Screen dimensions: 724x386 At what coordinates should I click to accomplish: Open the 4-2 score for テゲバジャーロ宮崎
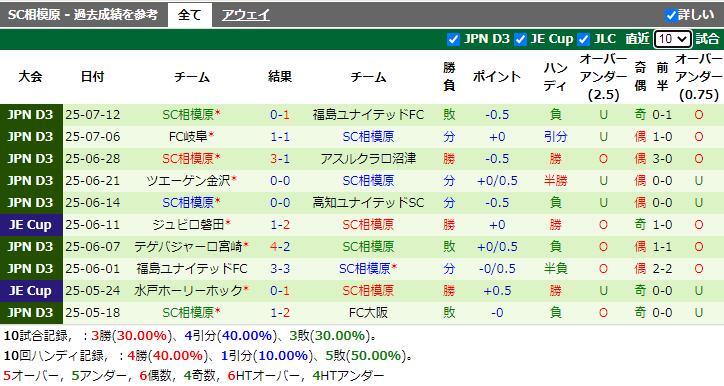click(280, 247)
